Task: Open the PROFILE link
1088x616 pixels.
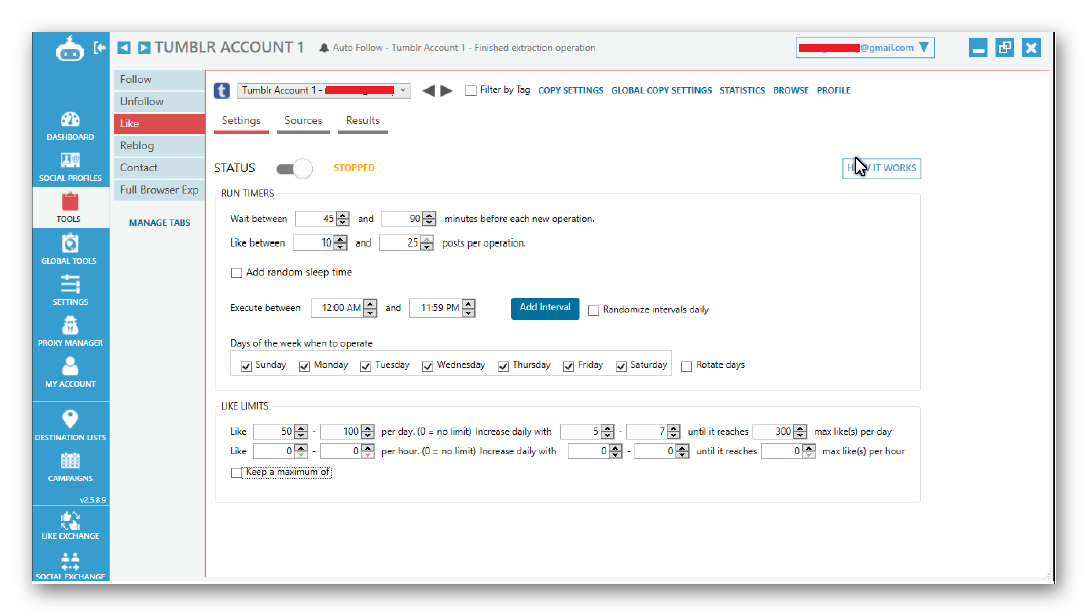Action: 833,91
